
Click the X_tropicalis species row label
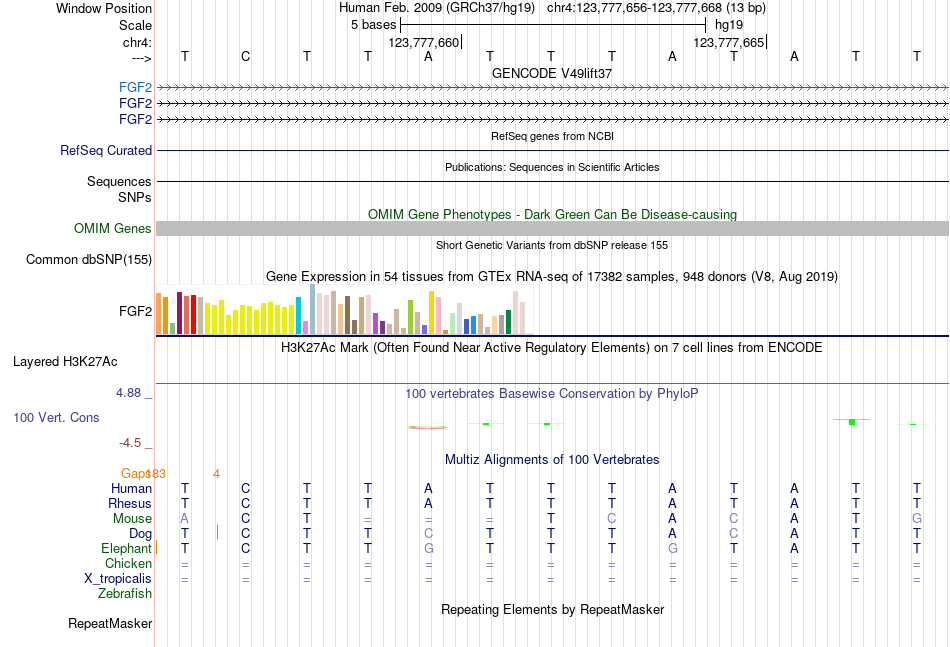(x=118, y=579)
